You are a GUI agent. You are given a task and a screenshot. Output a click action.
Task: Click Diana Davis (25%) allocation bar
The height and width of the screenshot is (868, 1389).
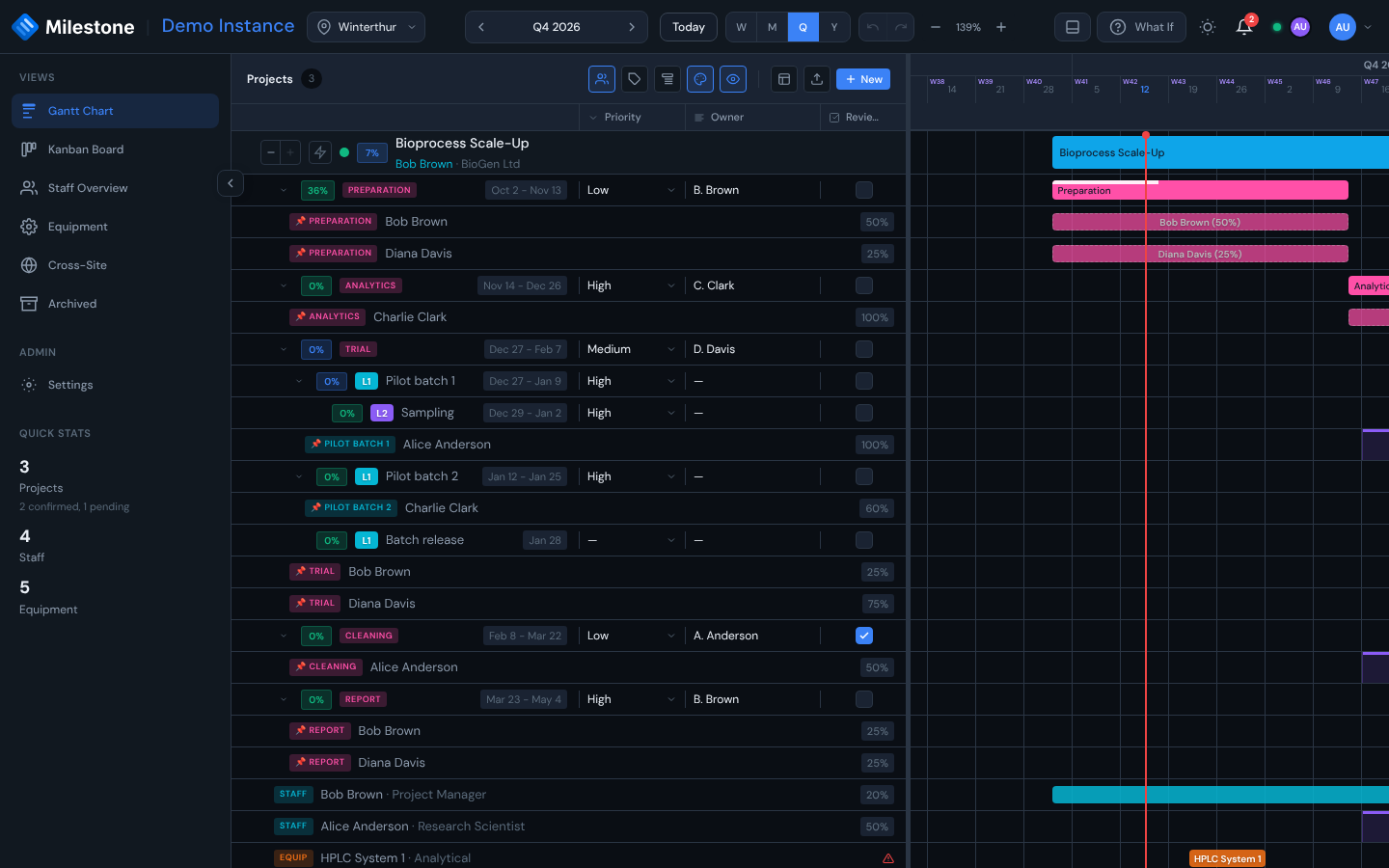coord(1200,254)
